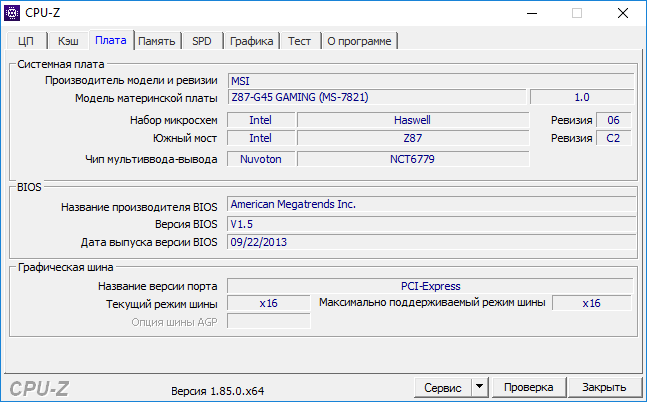Click the Intel value beside Южный мост

point(261,138)
